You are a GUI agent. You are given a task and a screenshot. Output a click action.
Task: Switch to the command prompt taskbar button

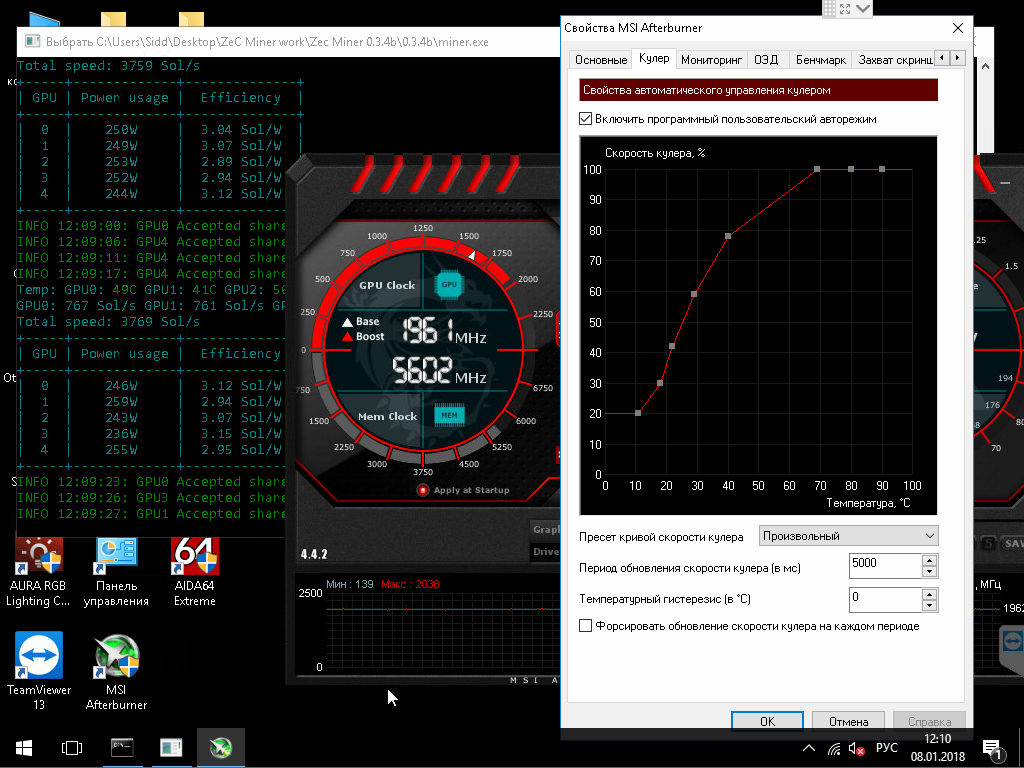[x=122, y=748]
